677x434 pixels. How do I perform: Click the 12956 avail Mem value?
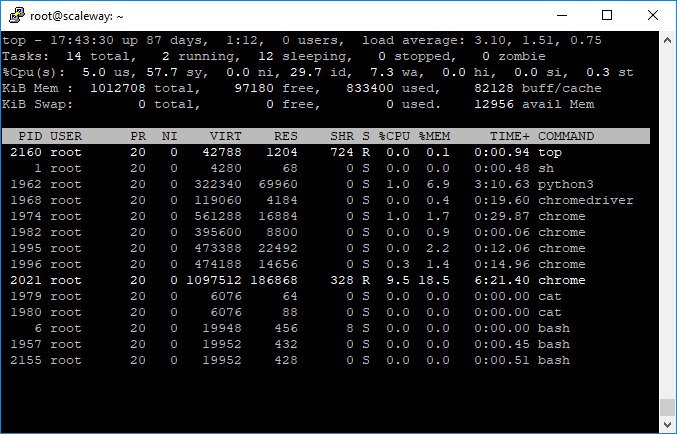point(494,104)
